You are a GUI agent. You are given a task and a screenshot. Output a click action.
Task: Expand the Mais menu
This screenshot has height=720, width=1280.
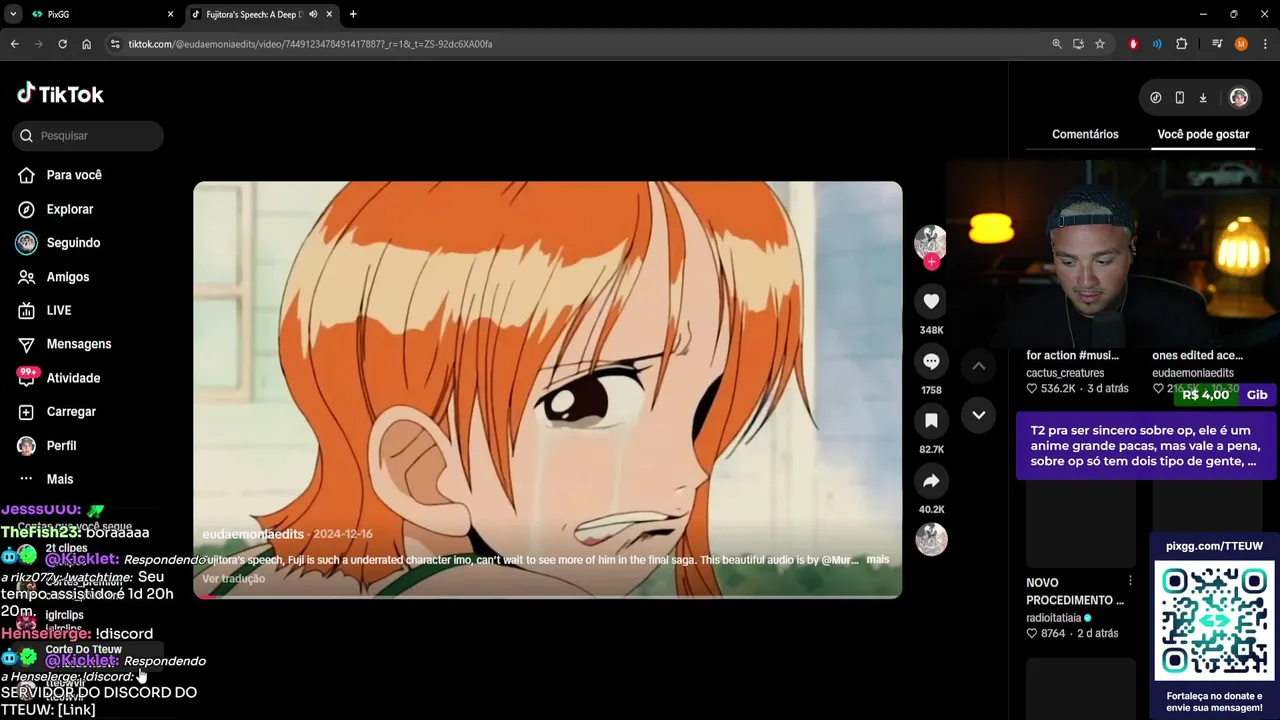[59, 479]
